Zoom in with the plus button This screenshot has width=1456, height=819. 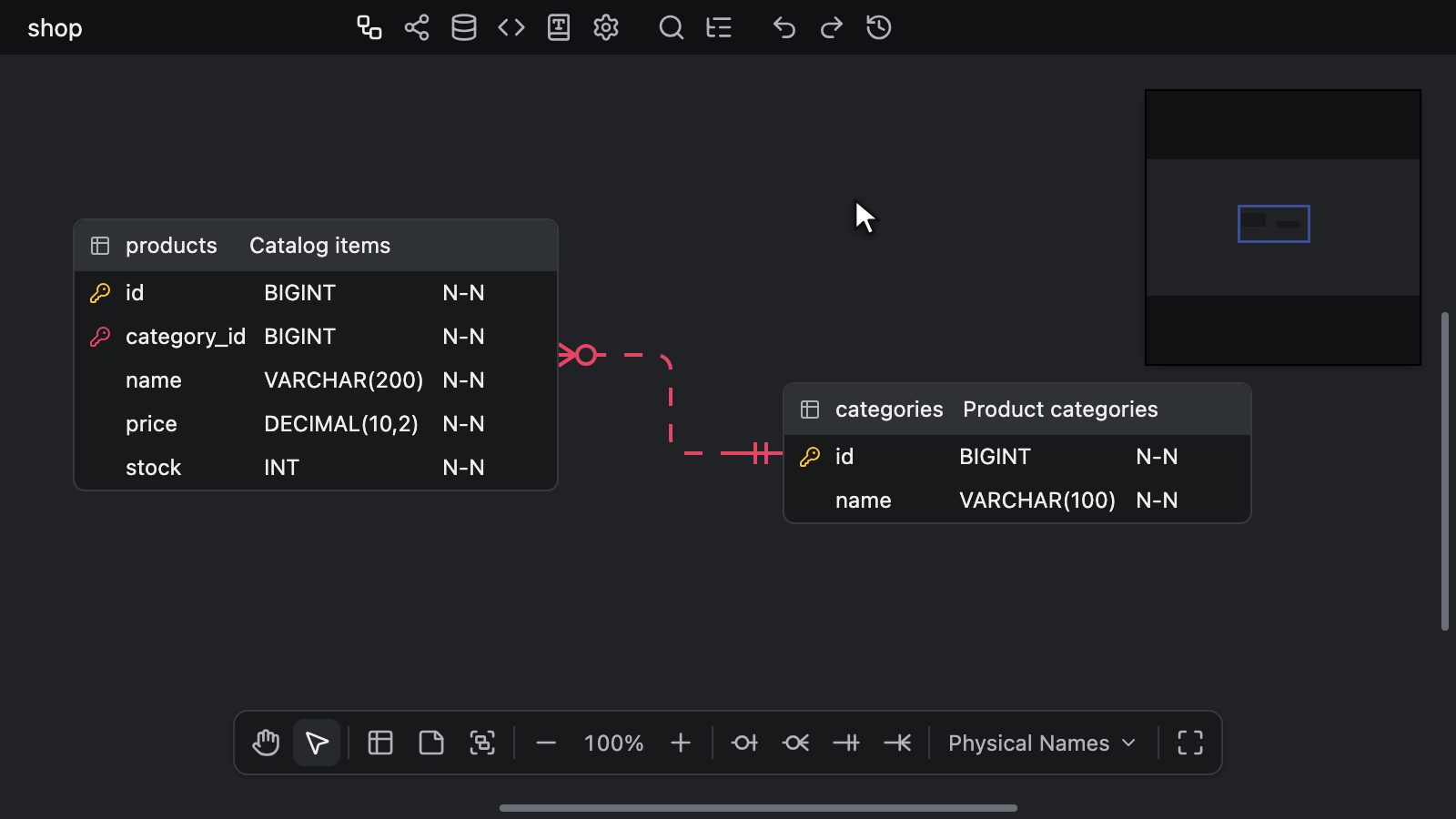pos(681,743)
